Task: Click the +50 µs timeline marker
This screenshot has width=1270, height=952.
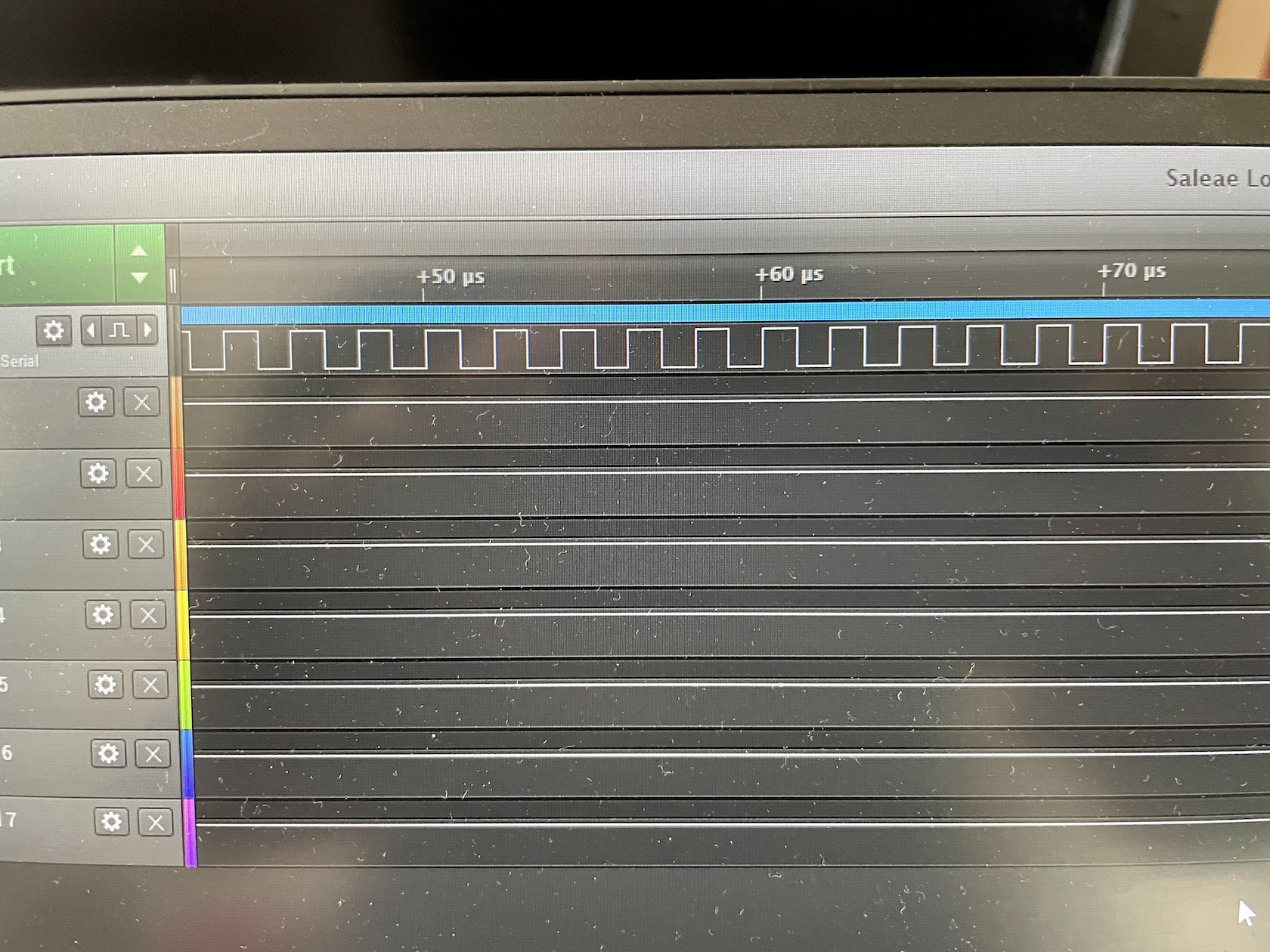Action: [x=451, y=277]
